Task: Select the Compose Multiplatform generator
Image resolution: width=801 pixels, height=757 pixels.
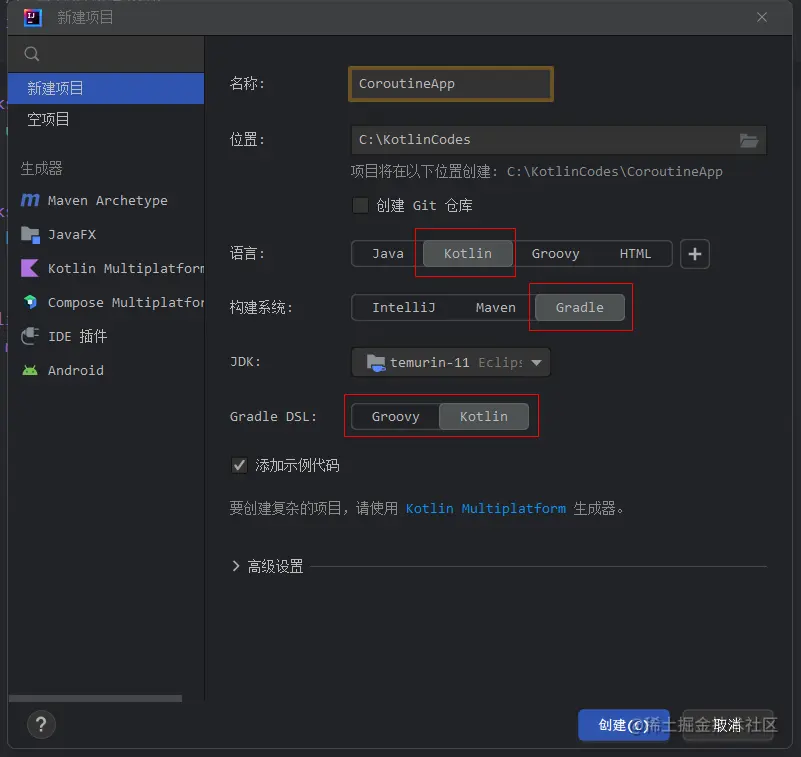Action: pyautogui.click(x=106, y=302)
